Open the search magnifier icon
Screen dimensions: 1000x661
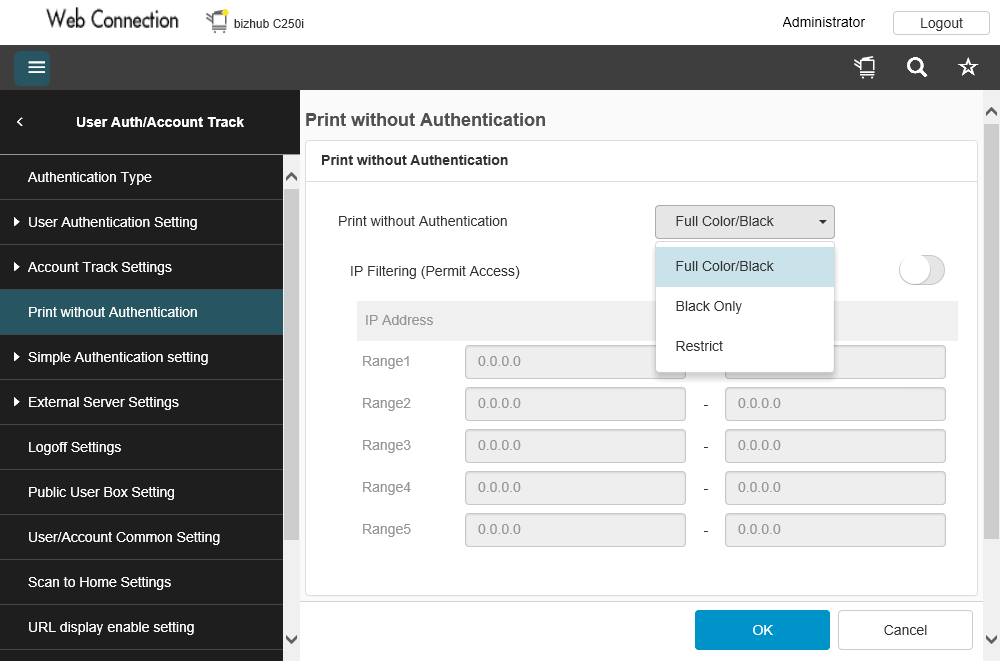(x=916, y=68)
